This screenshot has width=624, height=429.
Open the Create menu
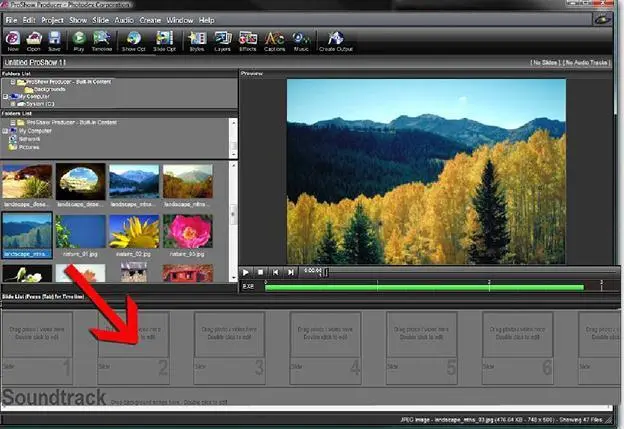(150, 20)
